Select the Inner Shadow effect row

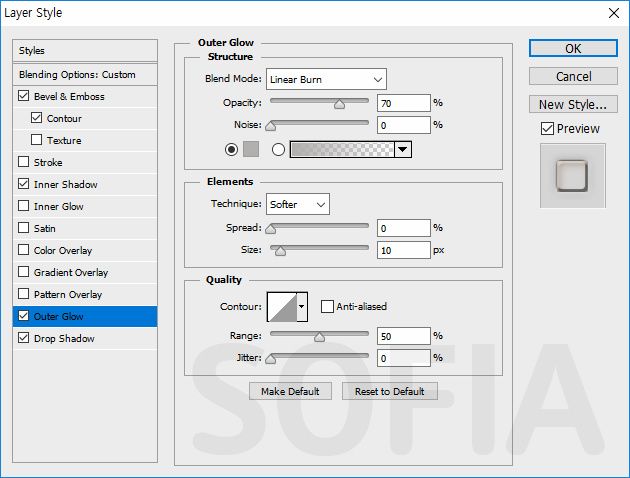coord(85,184)
